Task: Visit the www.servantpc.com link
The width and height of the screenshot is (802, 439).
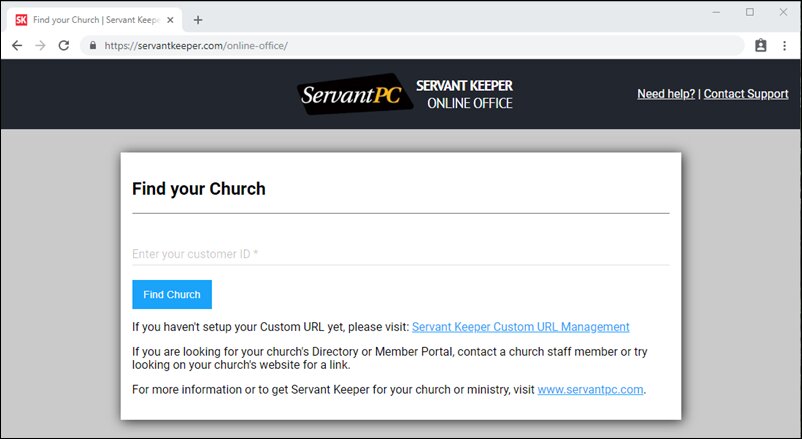Action: tap(590, 390)
